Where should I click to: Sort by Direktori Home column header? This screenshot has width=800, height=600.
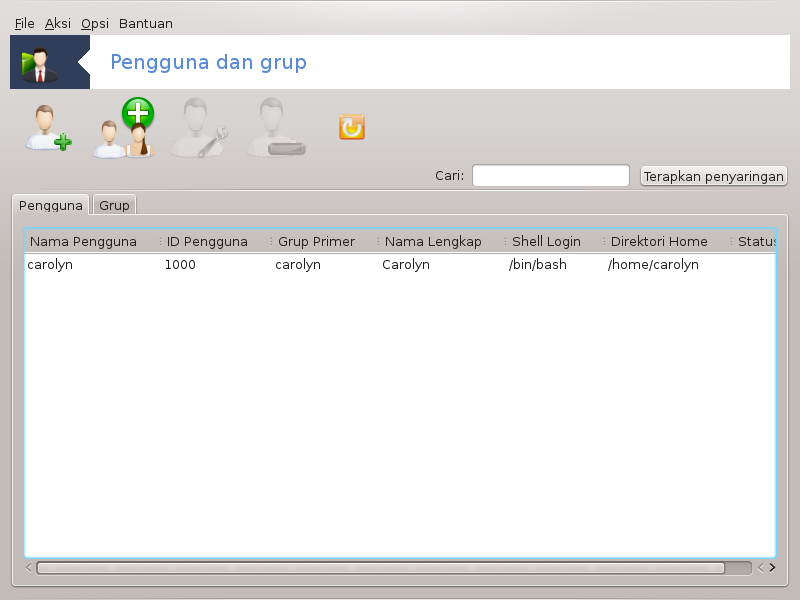point(667,241)
